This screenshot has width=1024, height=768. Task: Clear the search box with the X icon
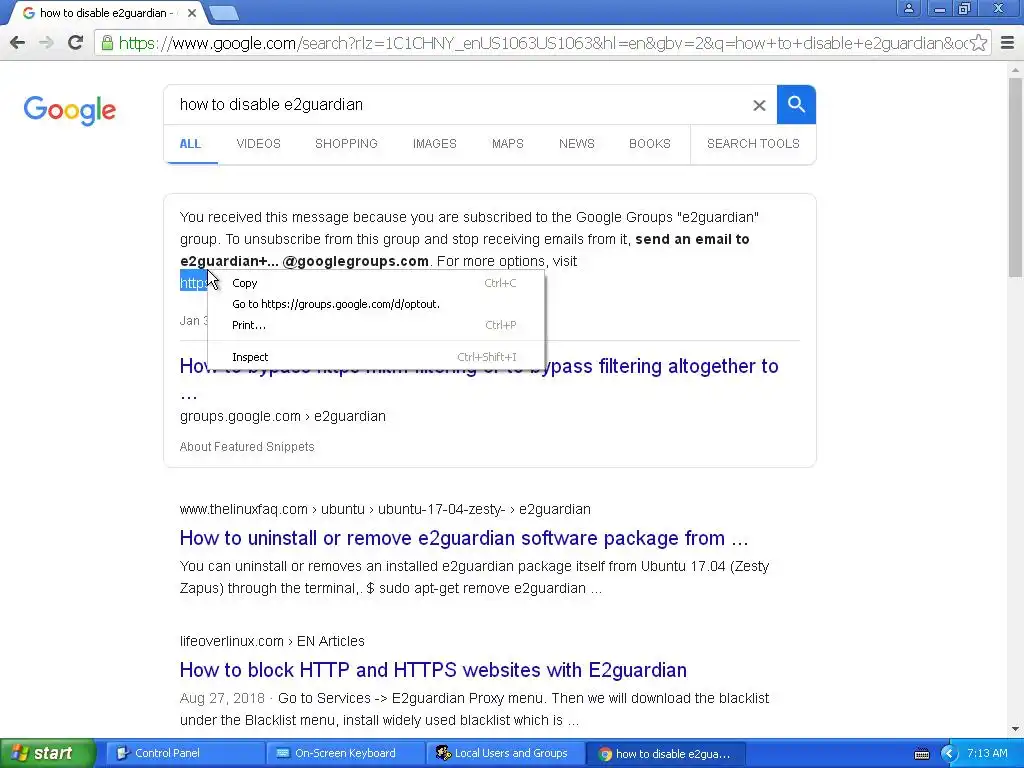tap(759, 105)
